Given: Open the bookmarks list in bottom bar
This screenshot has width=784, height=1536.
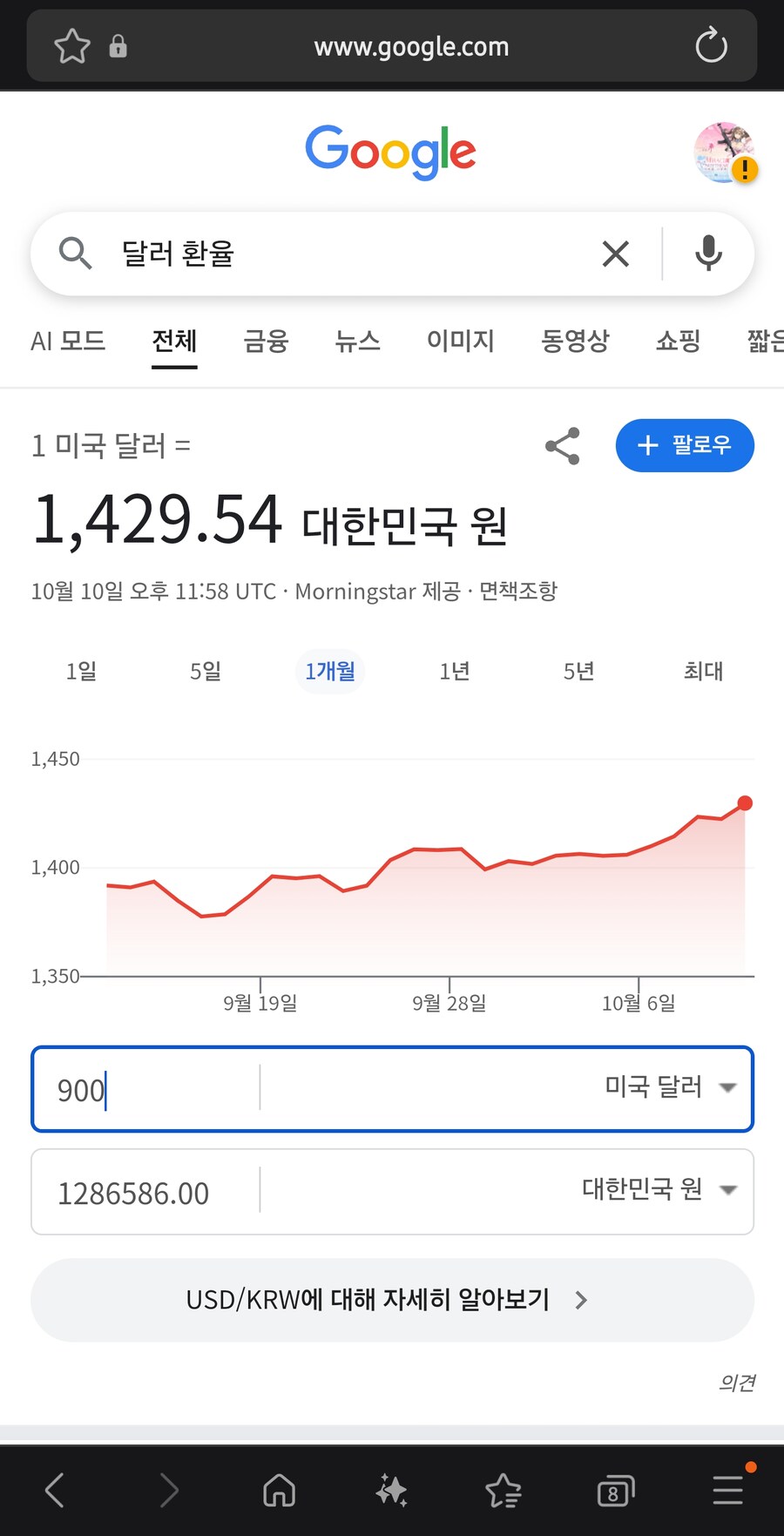Looking at the screenshot, I should pos(504,1491).
